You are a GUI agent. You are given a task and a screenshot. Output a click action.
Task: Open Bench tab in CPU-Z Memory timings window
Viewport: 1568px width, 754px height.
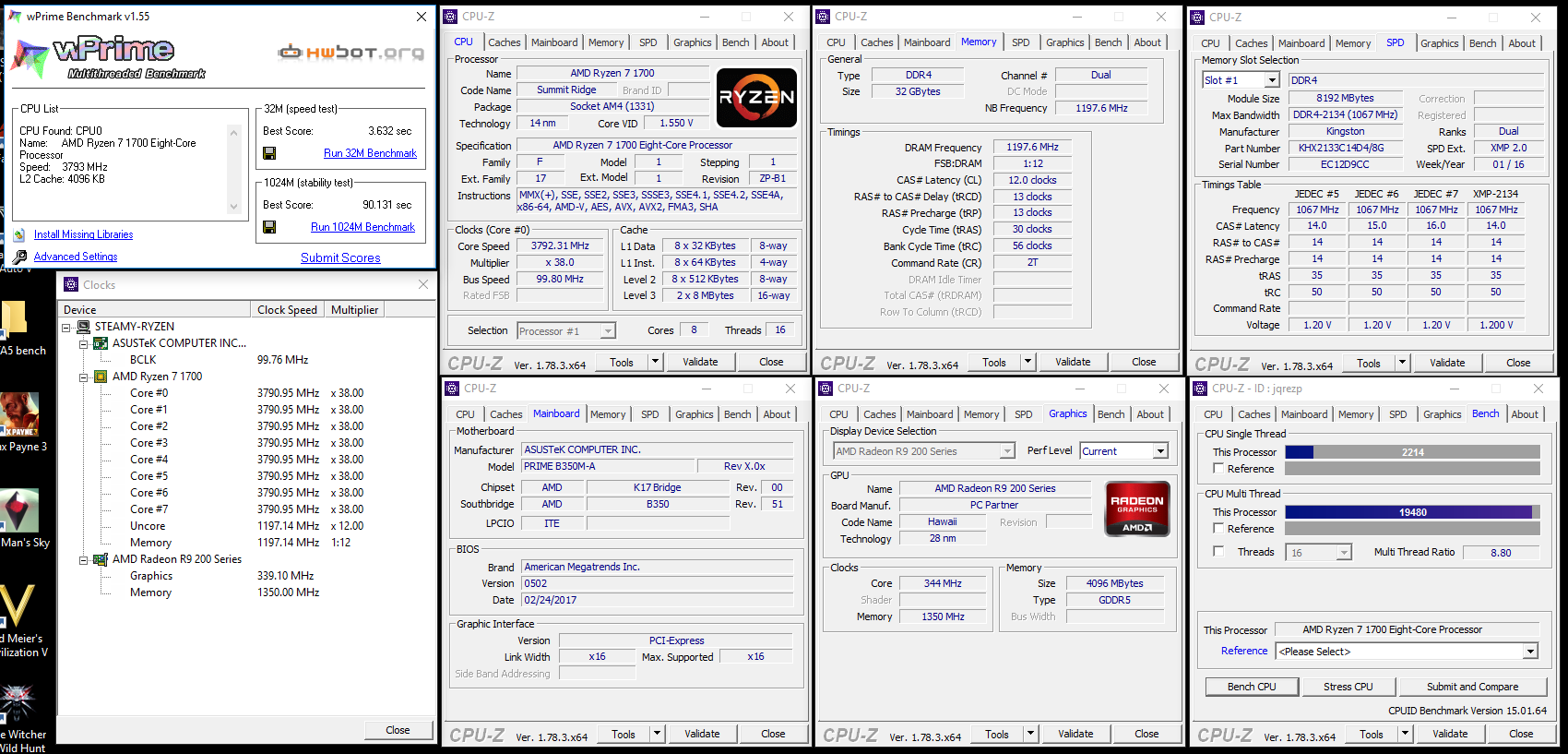[1109, 42]
